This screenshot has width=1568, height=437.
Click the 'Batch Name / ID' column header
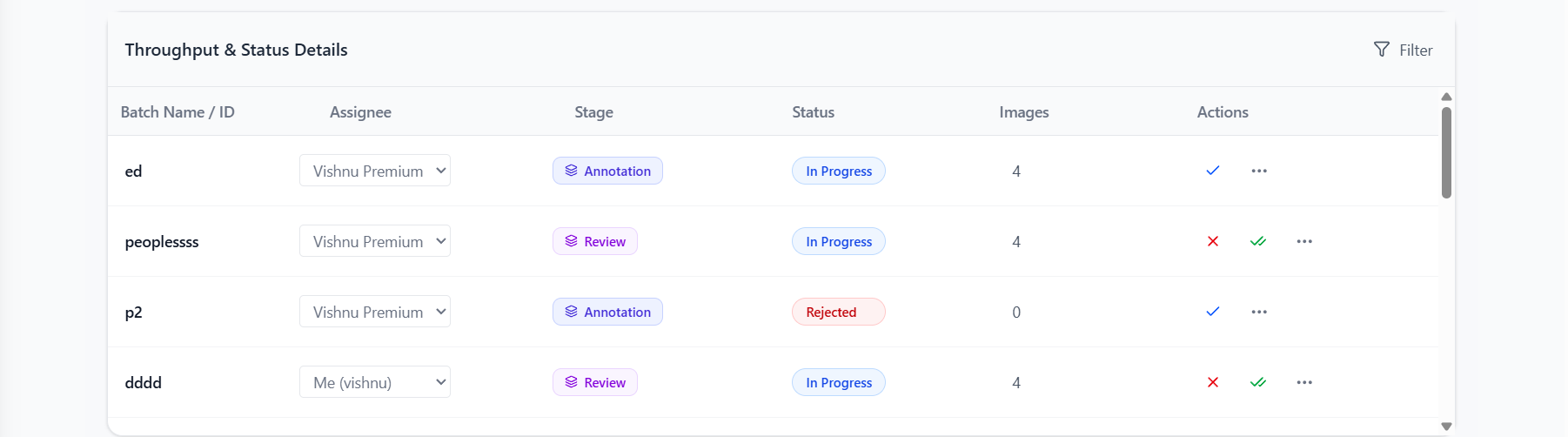click(x=178, y=112)
